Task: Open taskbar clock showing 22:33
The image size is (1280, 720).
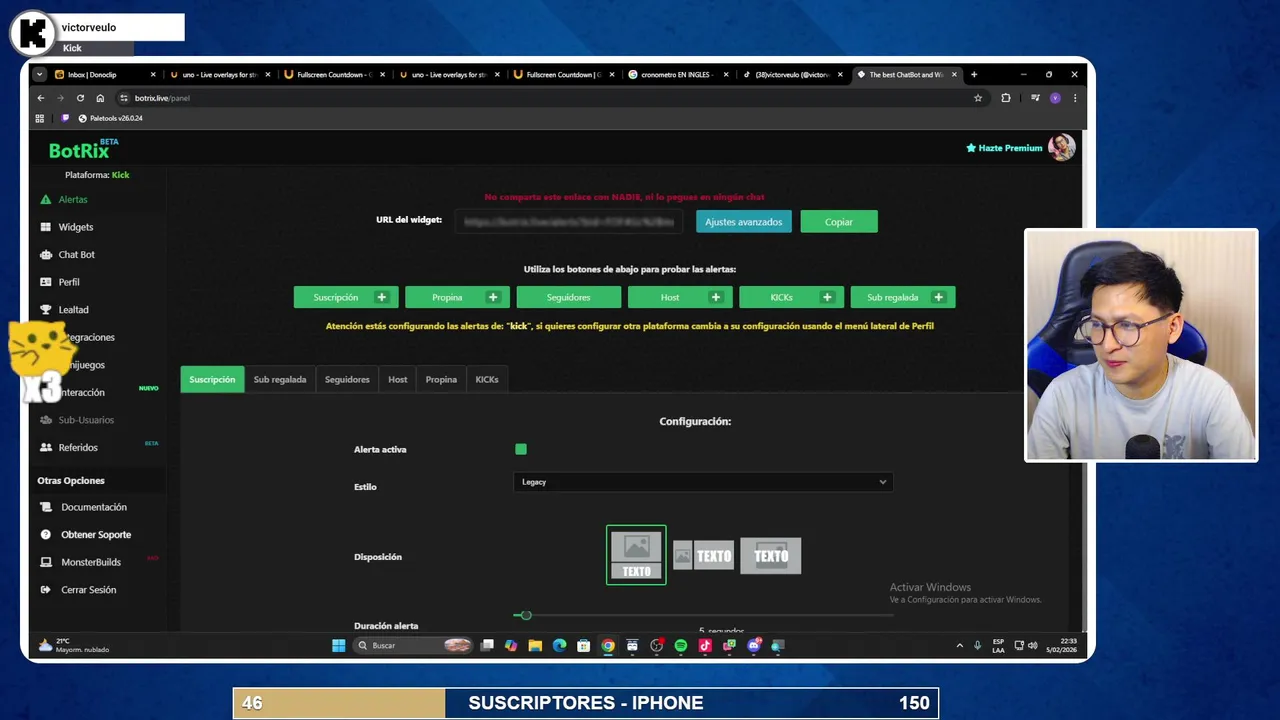Action: [x=1061, y=645]
